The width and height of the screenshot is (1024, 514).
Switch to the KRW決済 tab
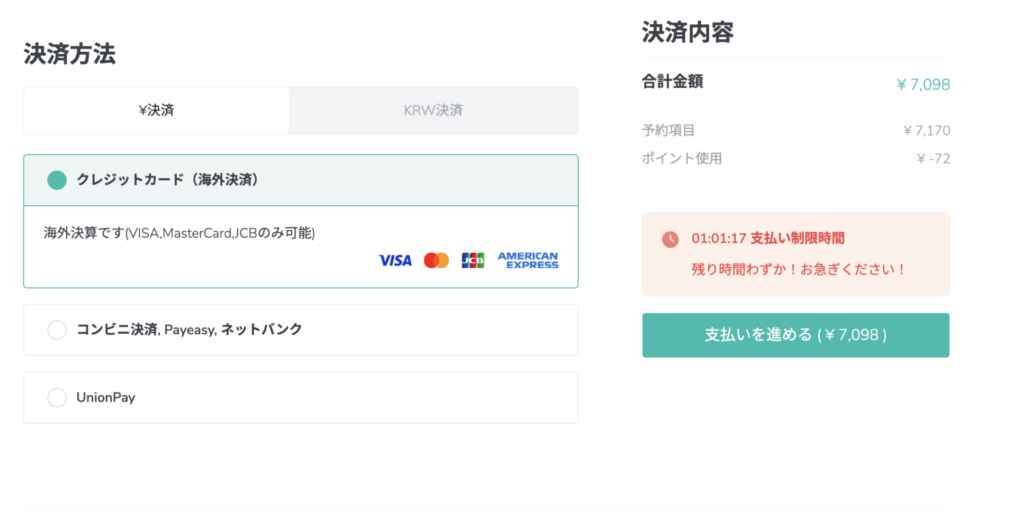click(433, 110)
